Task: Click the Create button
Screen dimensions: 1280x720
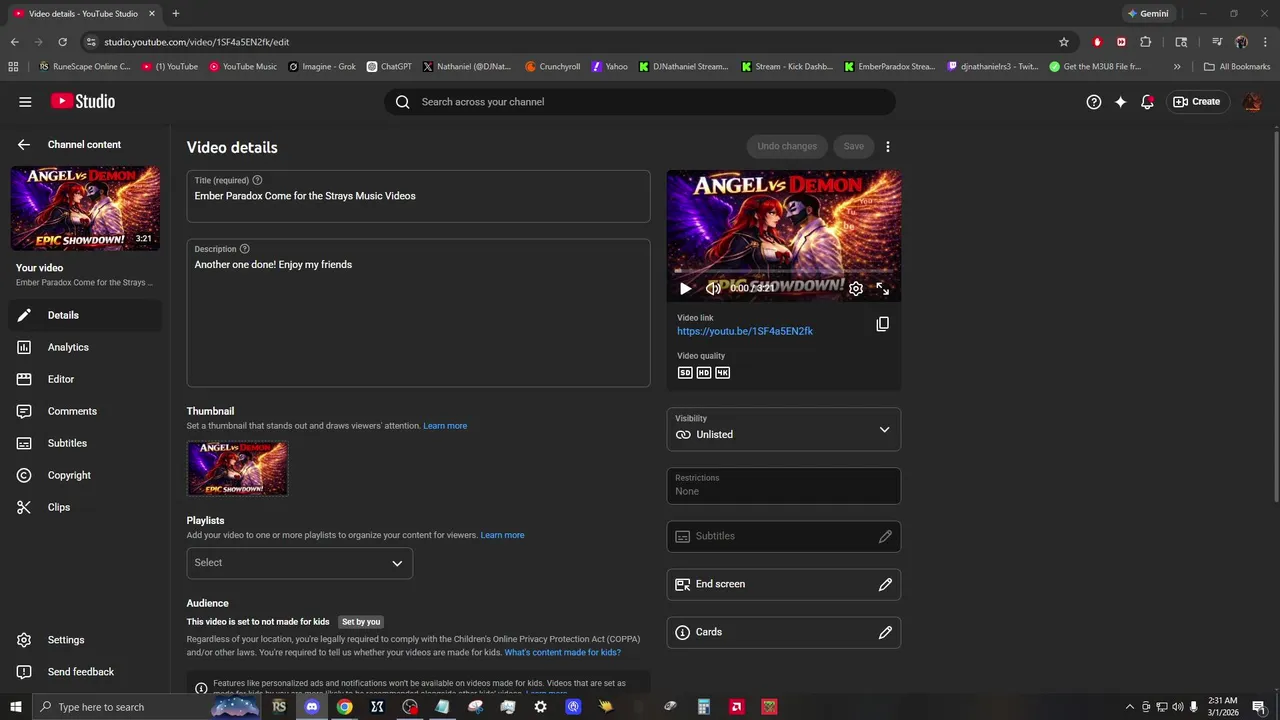Action: pos(1197,102)
